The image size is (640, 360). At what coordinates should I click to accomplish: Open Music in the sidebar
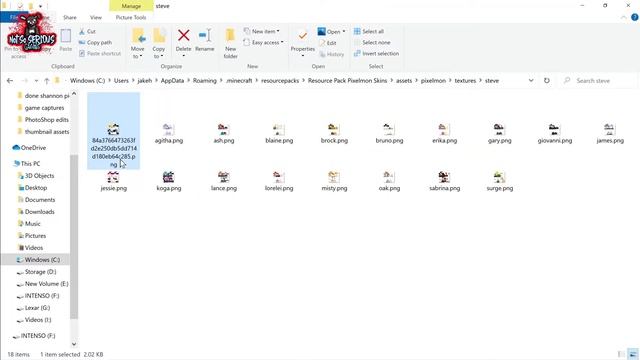coord(29,224)
